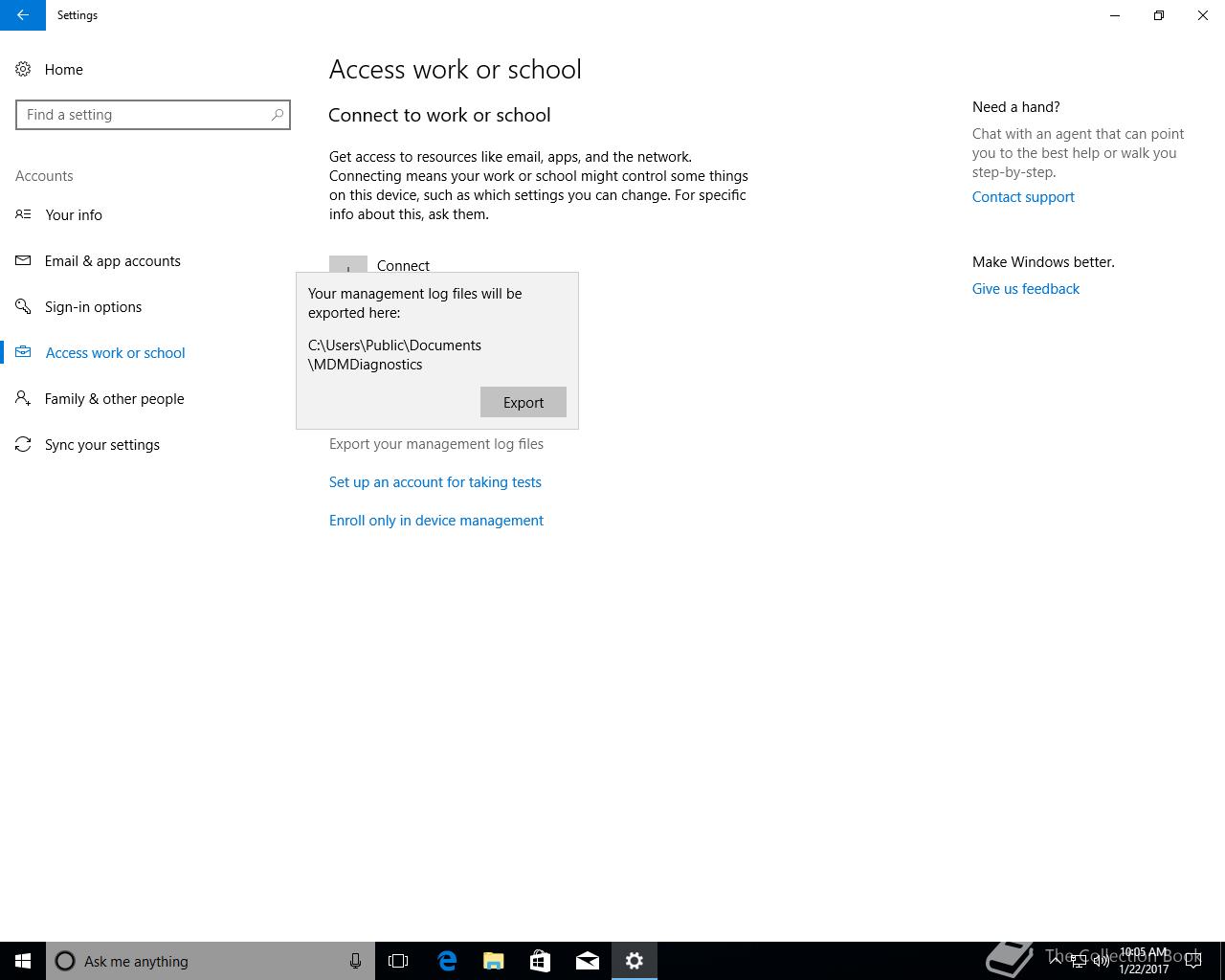
Task: Focus the Find a setting search box
Action: click(x=153, y=115)
